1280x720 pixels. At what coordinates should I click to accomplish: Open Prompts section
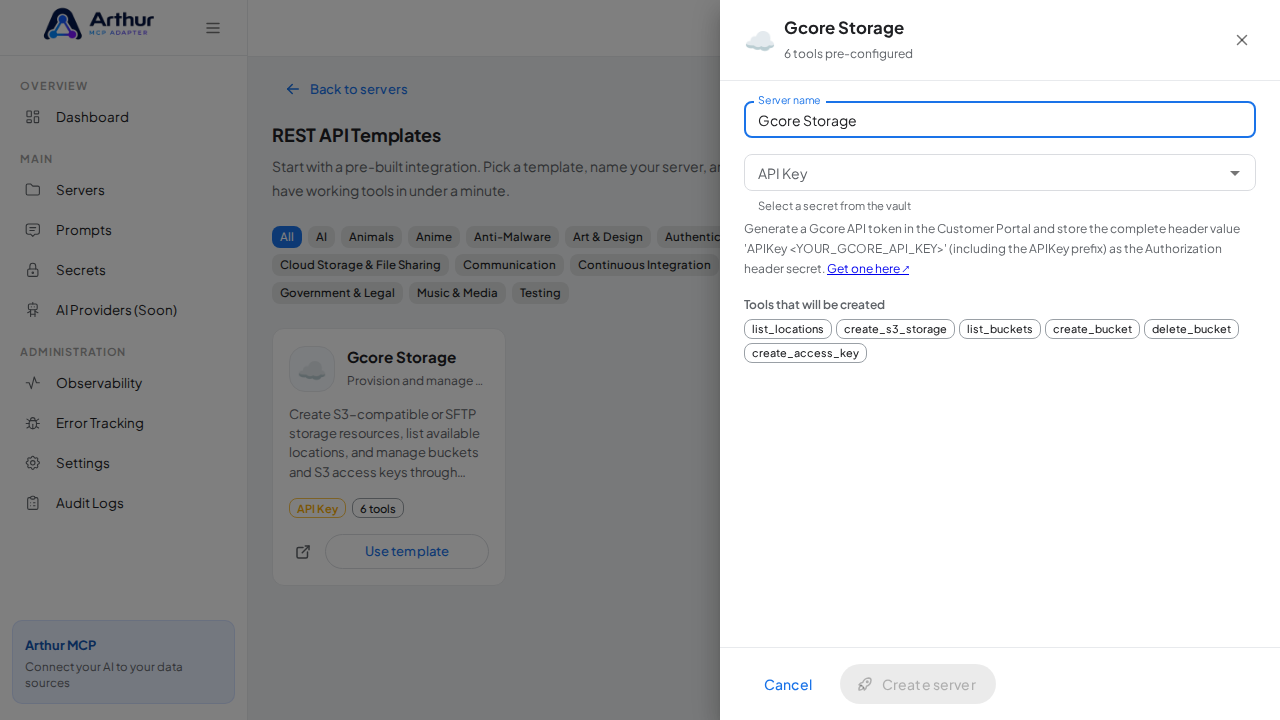[123, 230]
